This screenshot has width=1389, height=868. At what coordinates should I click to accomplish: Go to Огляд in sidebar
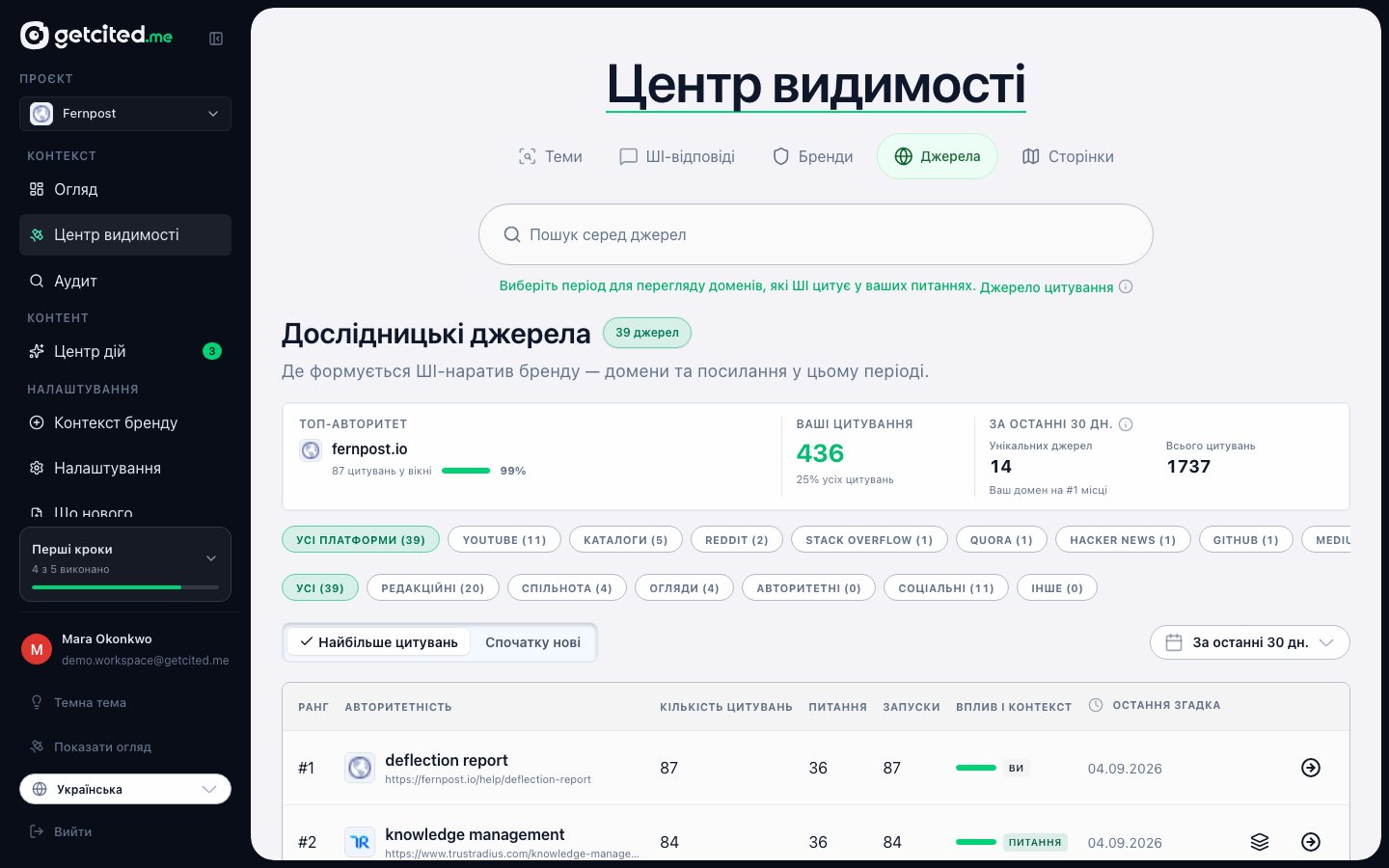[125, 189]
